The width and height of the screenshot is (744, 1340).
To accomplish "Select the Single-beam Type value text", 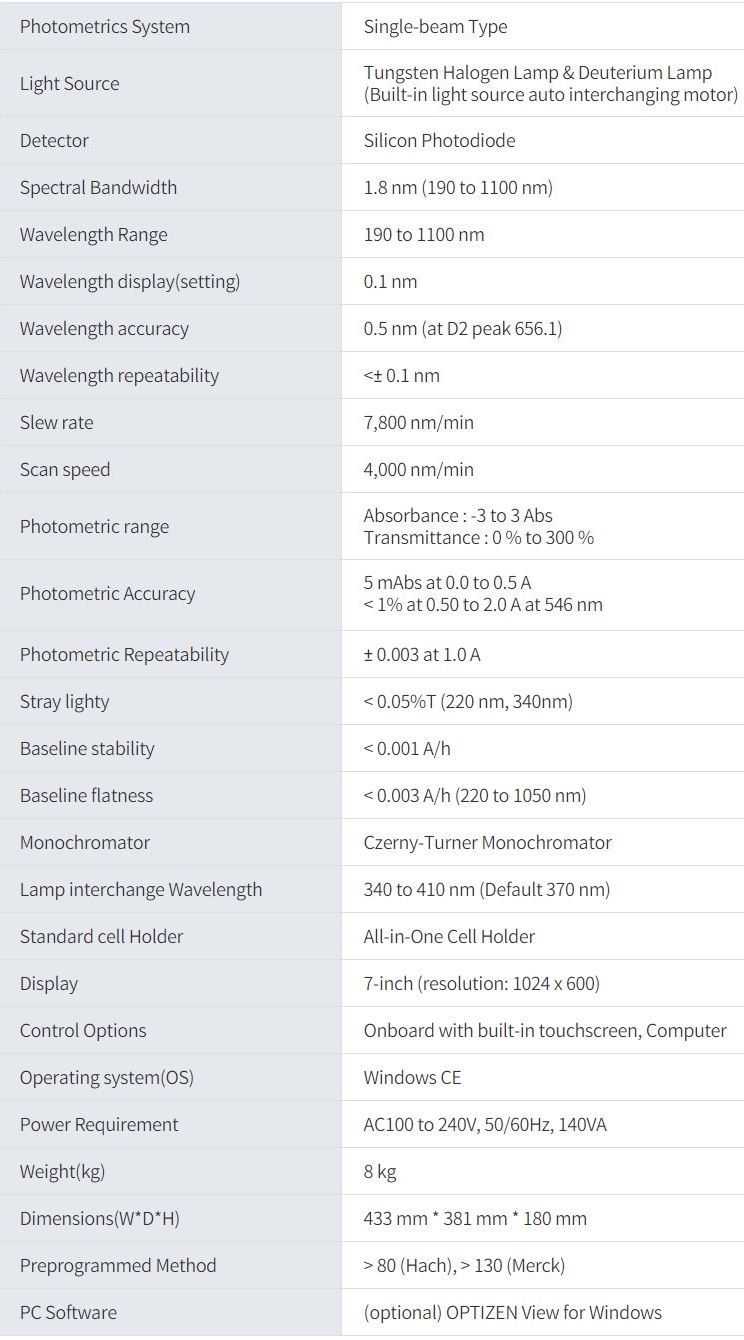I will tap(435, 27).
